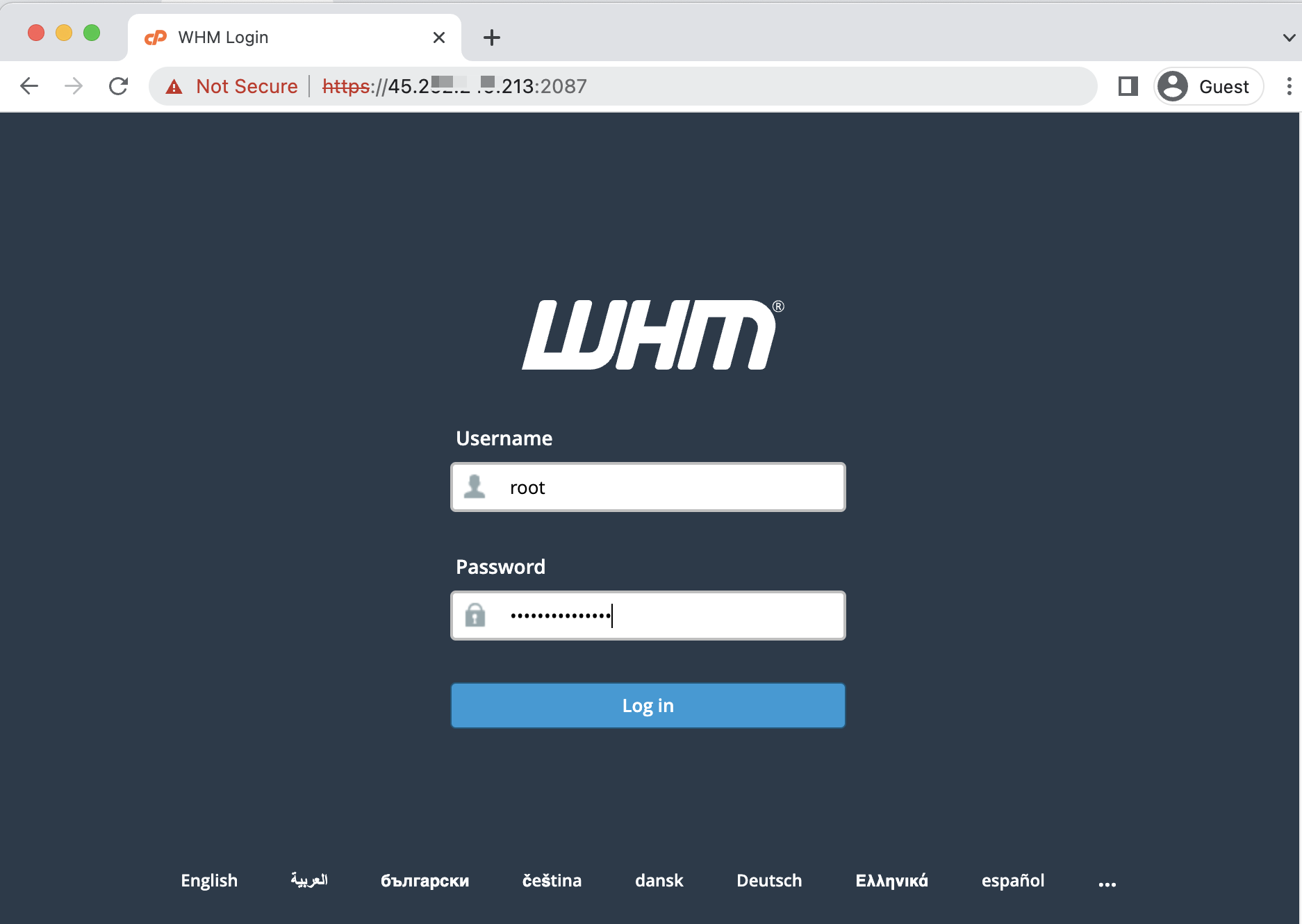Focus the Password field

pos(648,616)
